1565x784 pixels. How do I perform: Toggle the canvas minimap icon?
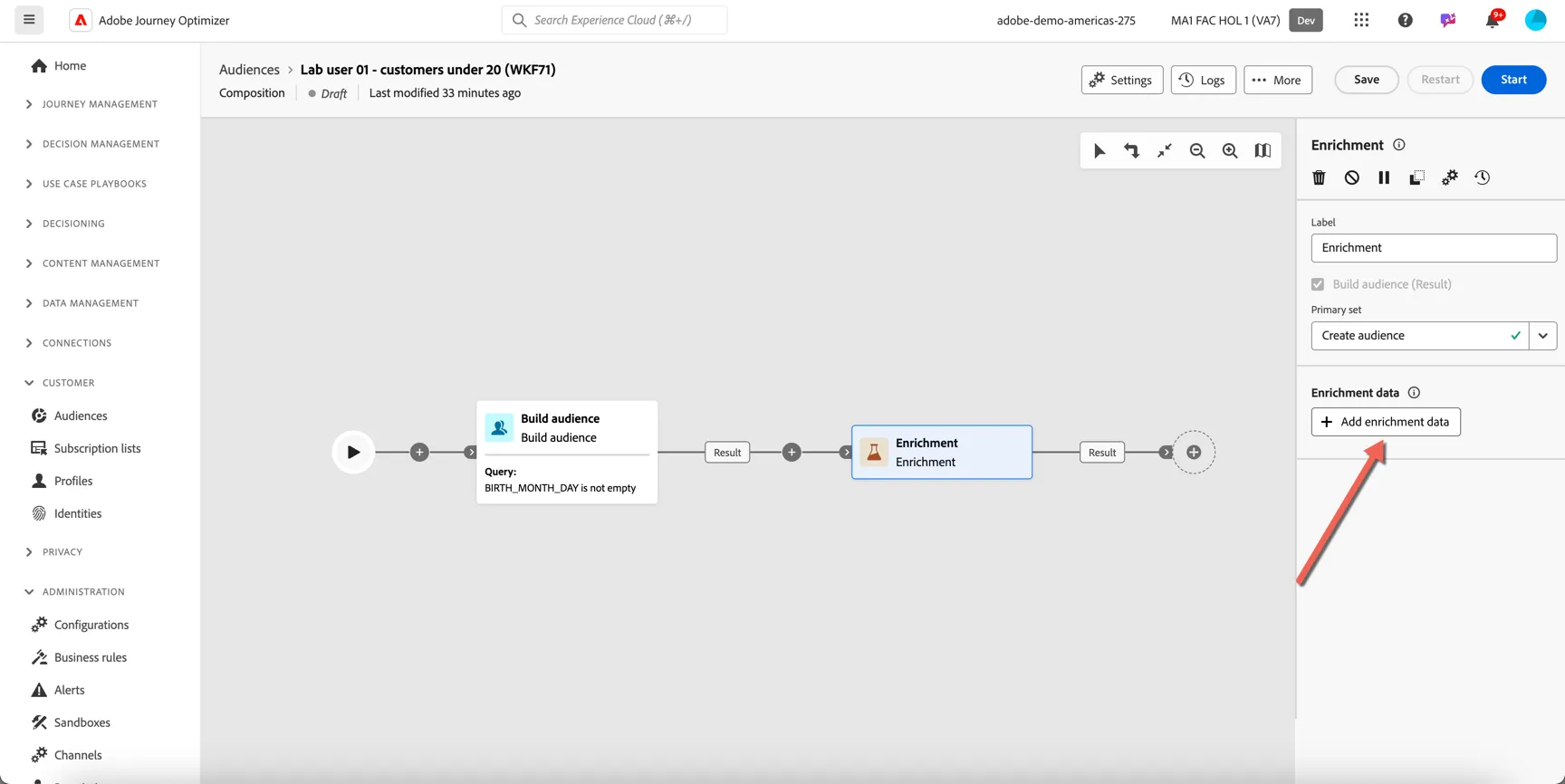(x=1262, y=151)
